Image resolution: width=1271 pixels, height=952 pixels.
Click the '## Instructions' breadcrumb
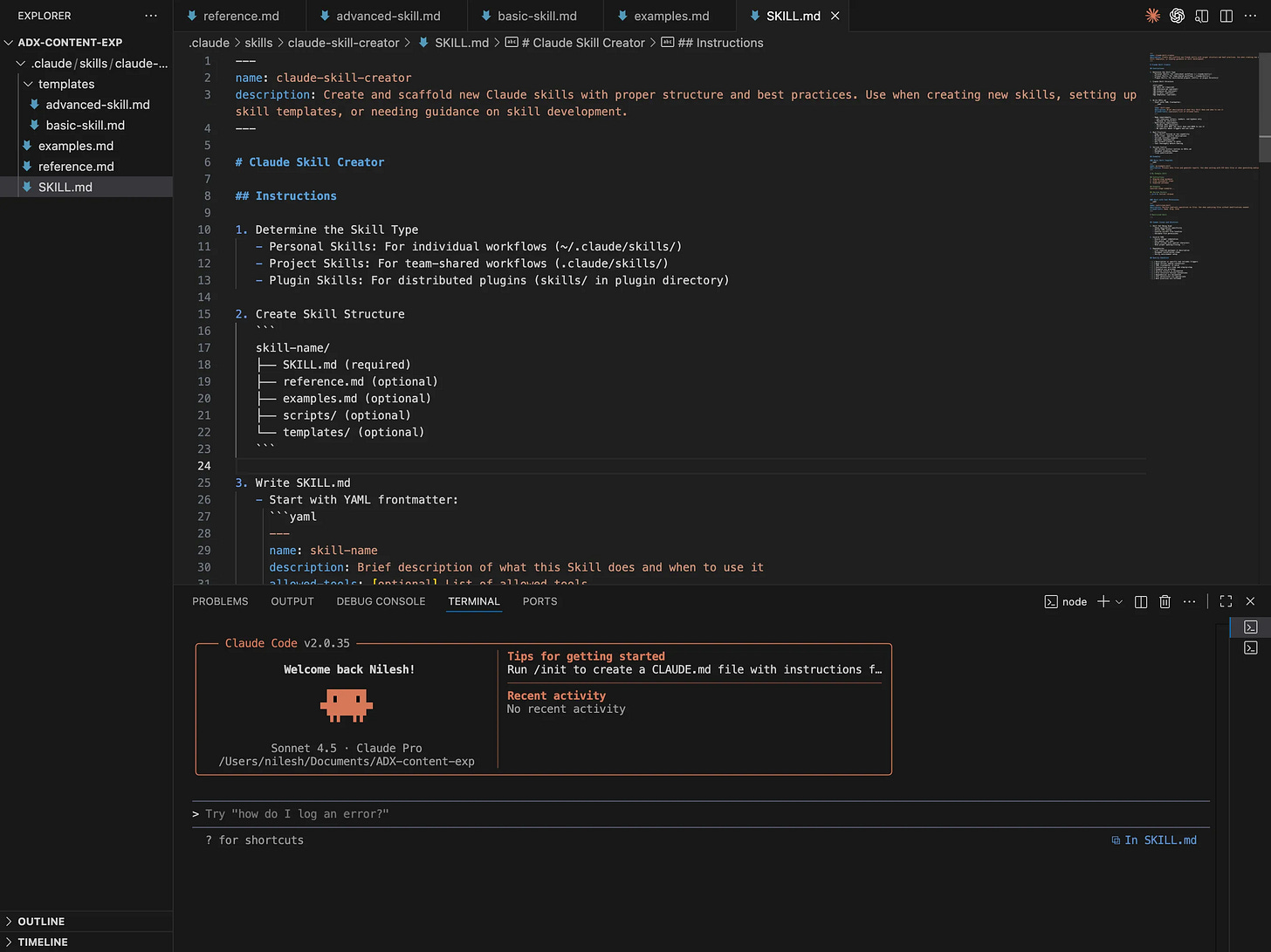click(712, 43)
